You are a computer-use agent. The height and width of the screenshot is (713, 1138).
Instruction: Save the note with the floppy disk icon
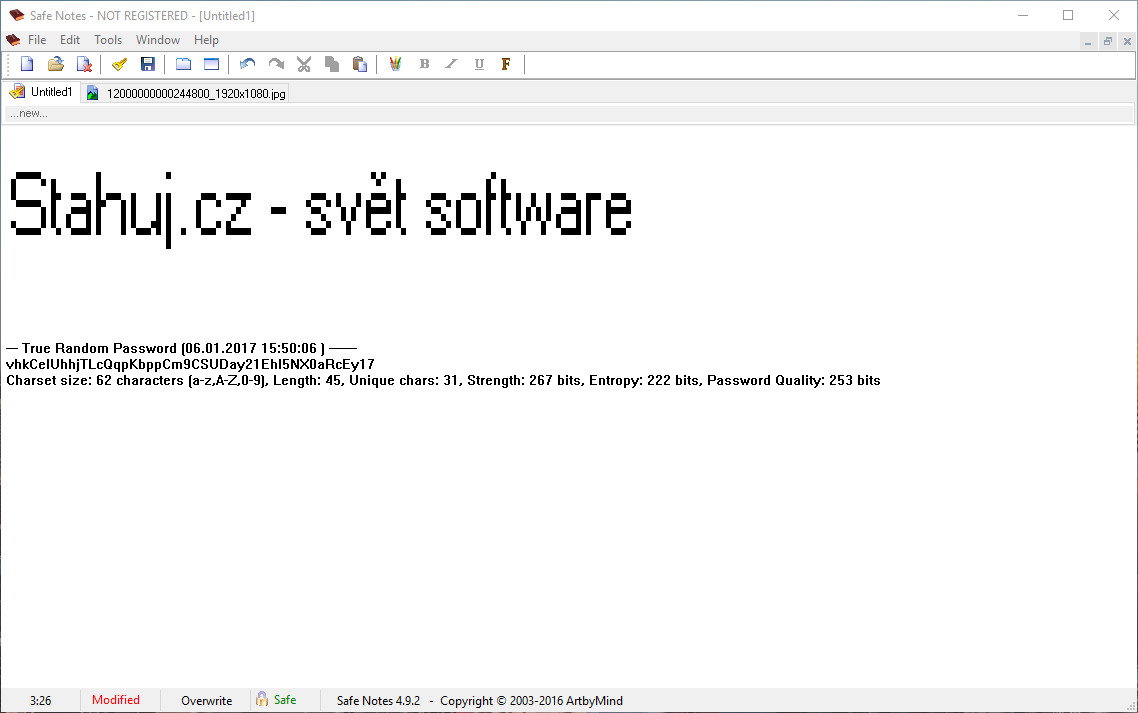click(x=147, y=64)
